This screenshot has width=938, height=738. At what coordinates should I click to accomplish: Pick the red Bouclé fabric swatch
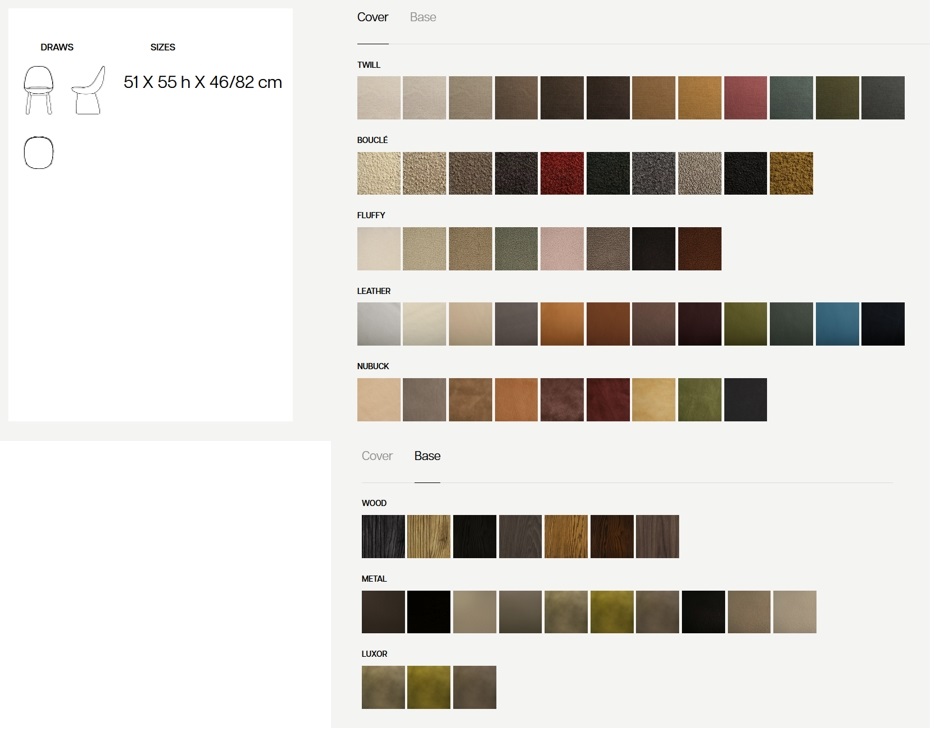[562, 173]
